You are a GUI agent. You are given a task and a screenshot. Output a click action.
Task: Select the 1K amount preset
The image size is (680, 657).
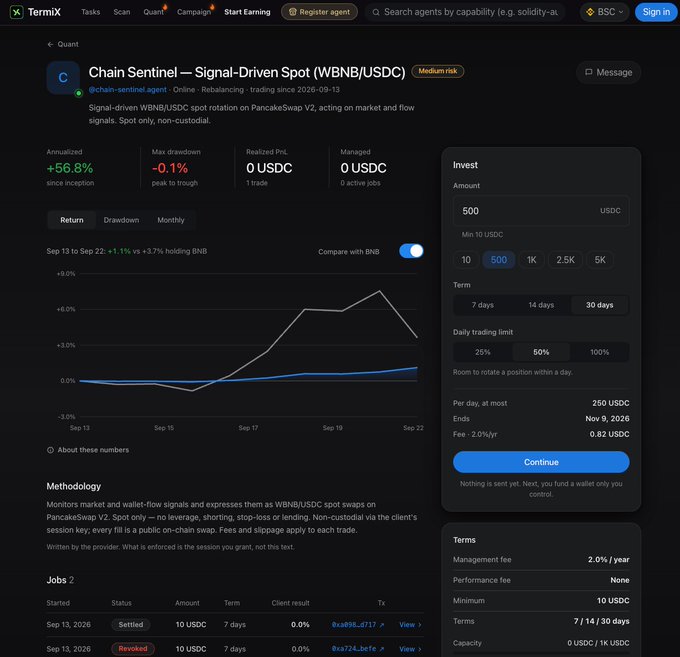click(x=532, y=260)
